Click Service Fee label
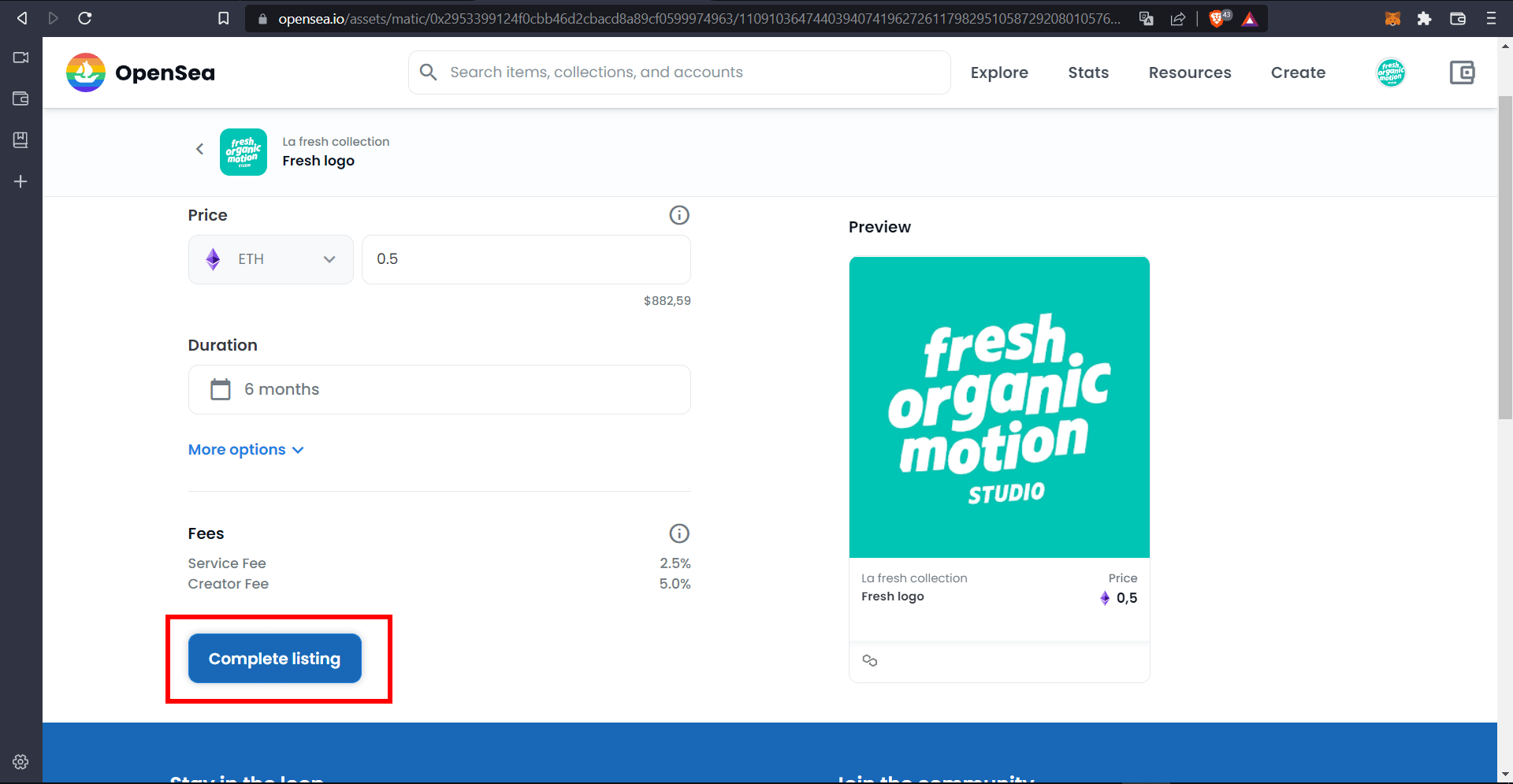Viewport: 1513px width, 784px height. click(227, 563)
